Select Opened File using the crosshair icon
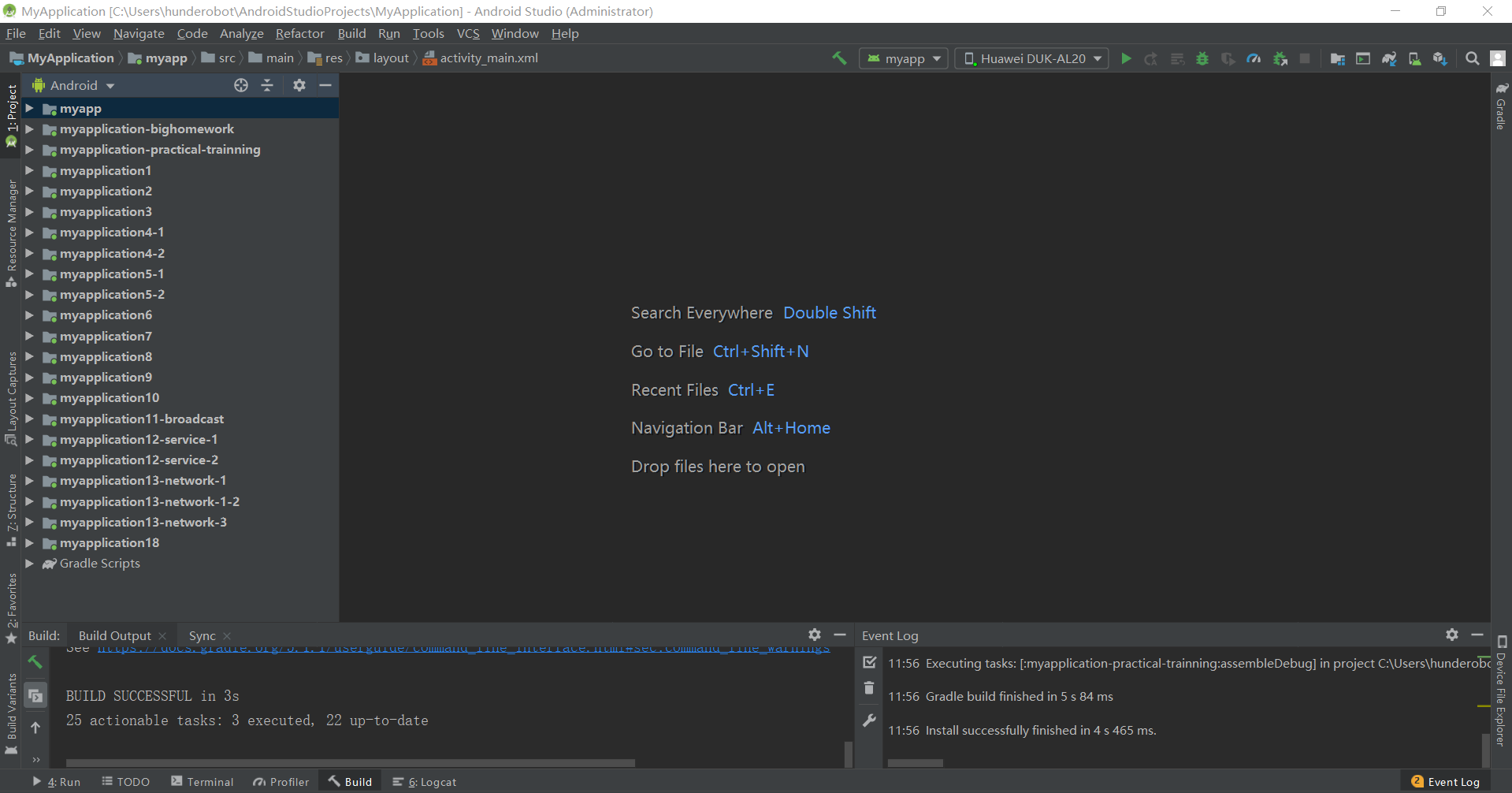Image resolution: width=1512 pixels, height=793 pixels. click(240, 85)
